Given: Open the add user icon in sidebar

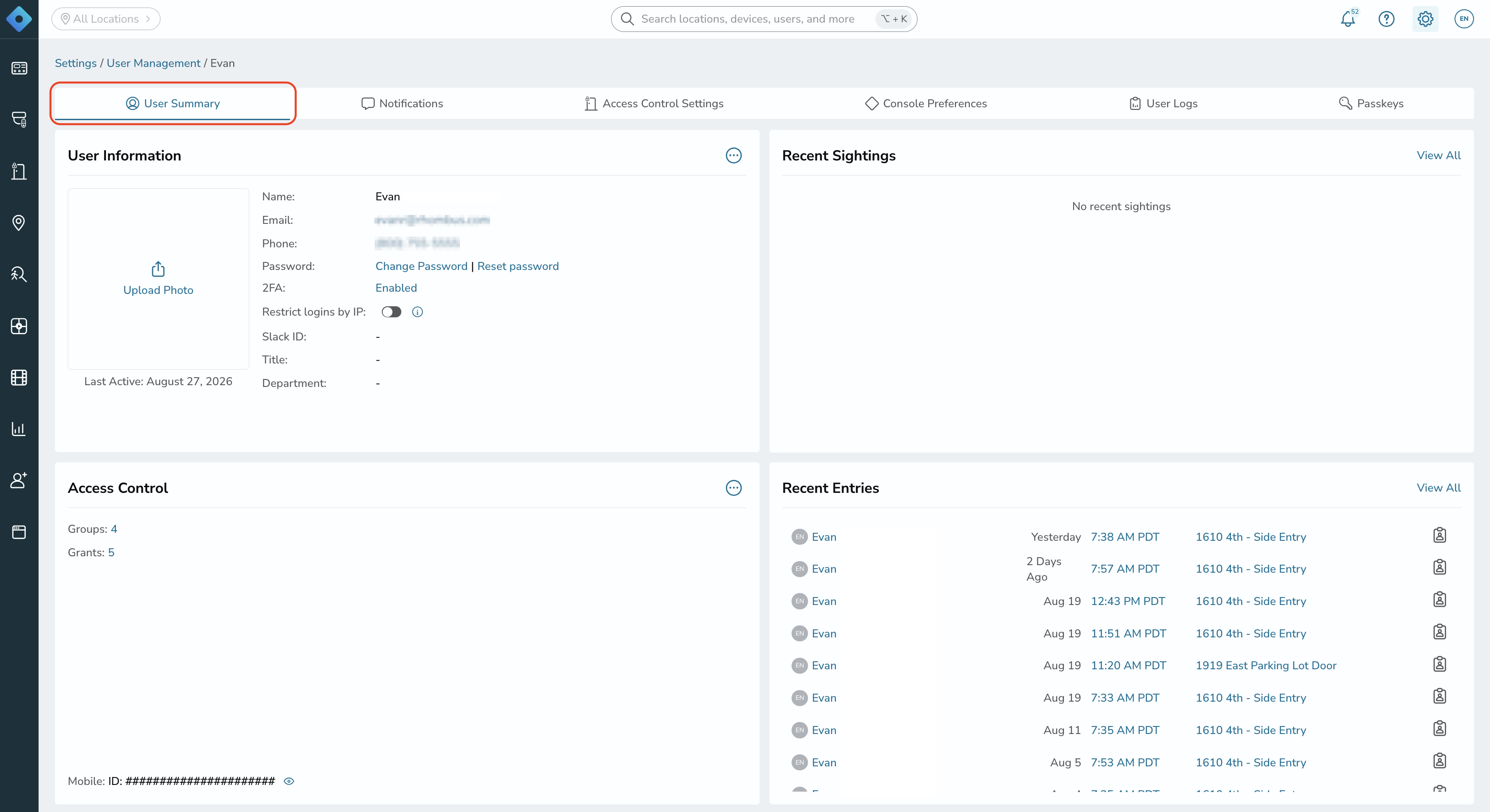Looking at the screenshot, I should point(19,480).
